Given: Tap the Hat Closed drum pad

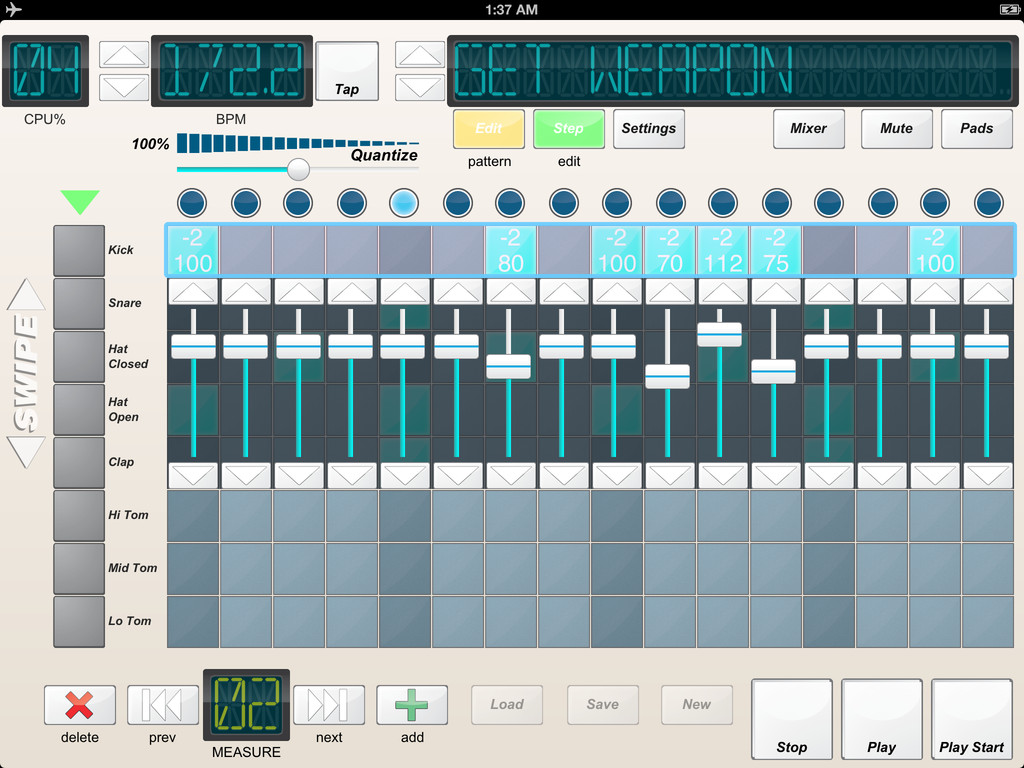Looking at the screenshot, I should coord(79,357).
